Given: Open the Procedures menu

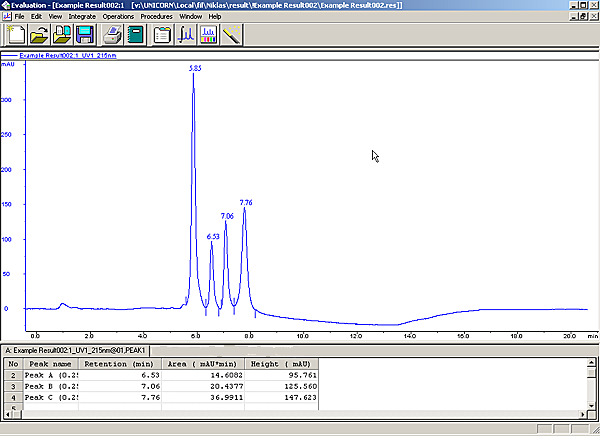Looking at the screenshot, I should pos(156,17).
